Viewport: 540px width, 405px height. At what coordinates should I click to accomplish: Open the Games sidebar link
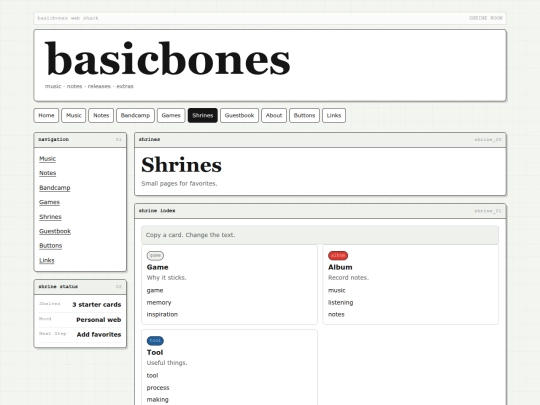tap(49, 202)
